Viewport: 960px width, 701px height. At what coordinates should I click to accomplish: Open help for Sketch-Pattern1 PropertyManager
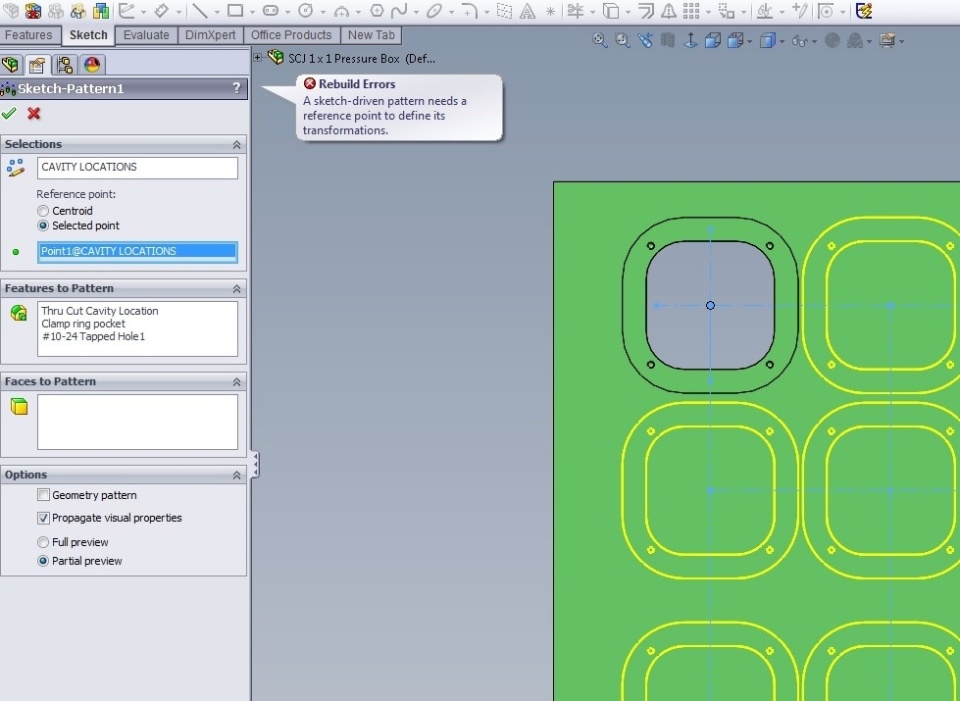[237, 88]
